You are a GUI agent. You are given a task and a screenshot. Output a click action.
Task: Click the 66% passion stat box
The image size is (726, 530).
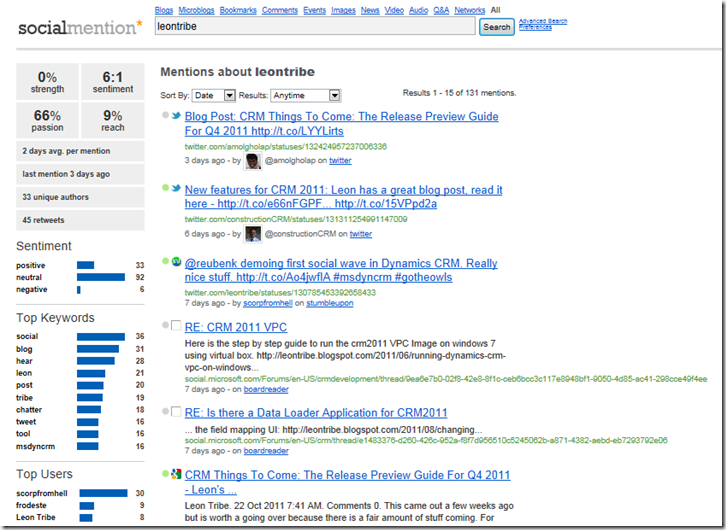[x=47, y=120]
